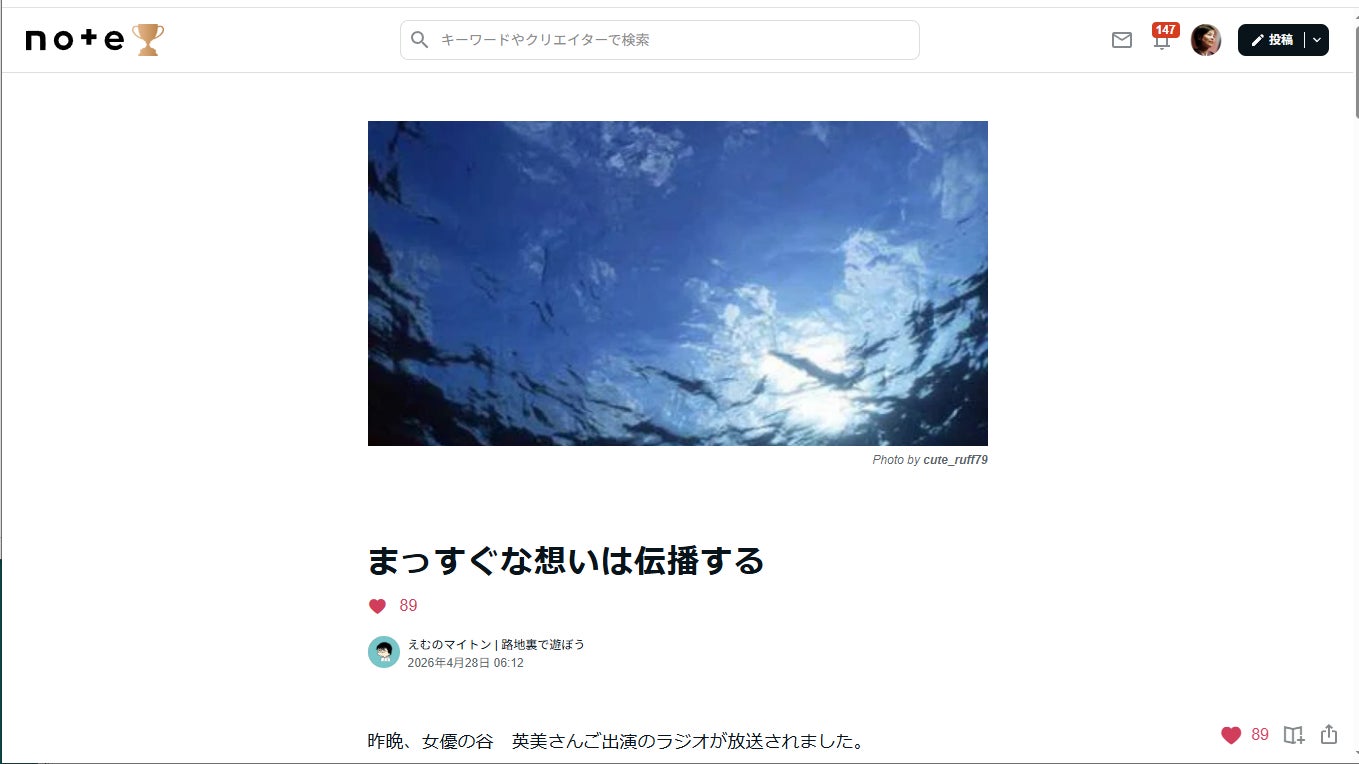Open the mail messages icon
This screenshot has height=764, width=1359.
click(1122, 40)
